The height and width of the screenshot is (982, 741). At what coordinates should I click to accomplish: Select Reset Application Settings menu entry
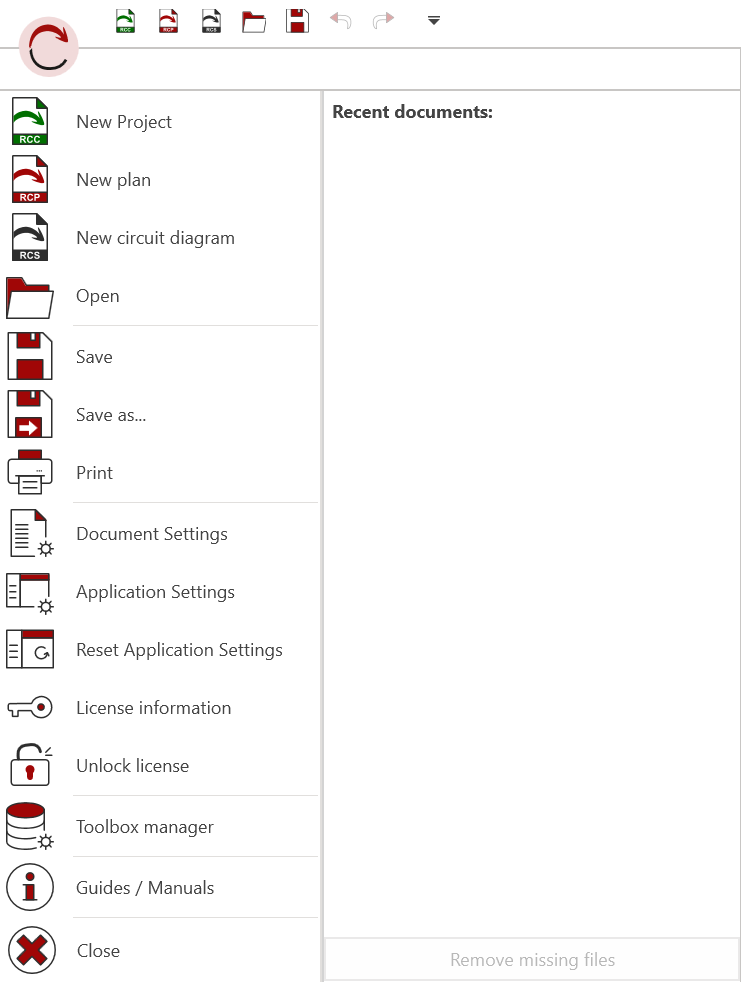point(179,649)
